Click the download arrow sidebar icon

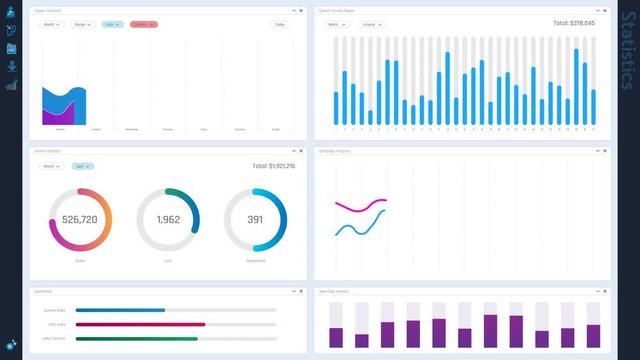point(12,67)
